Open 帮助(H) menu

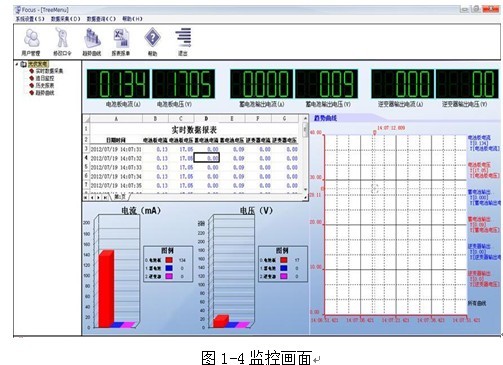(x=132, y=19)
